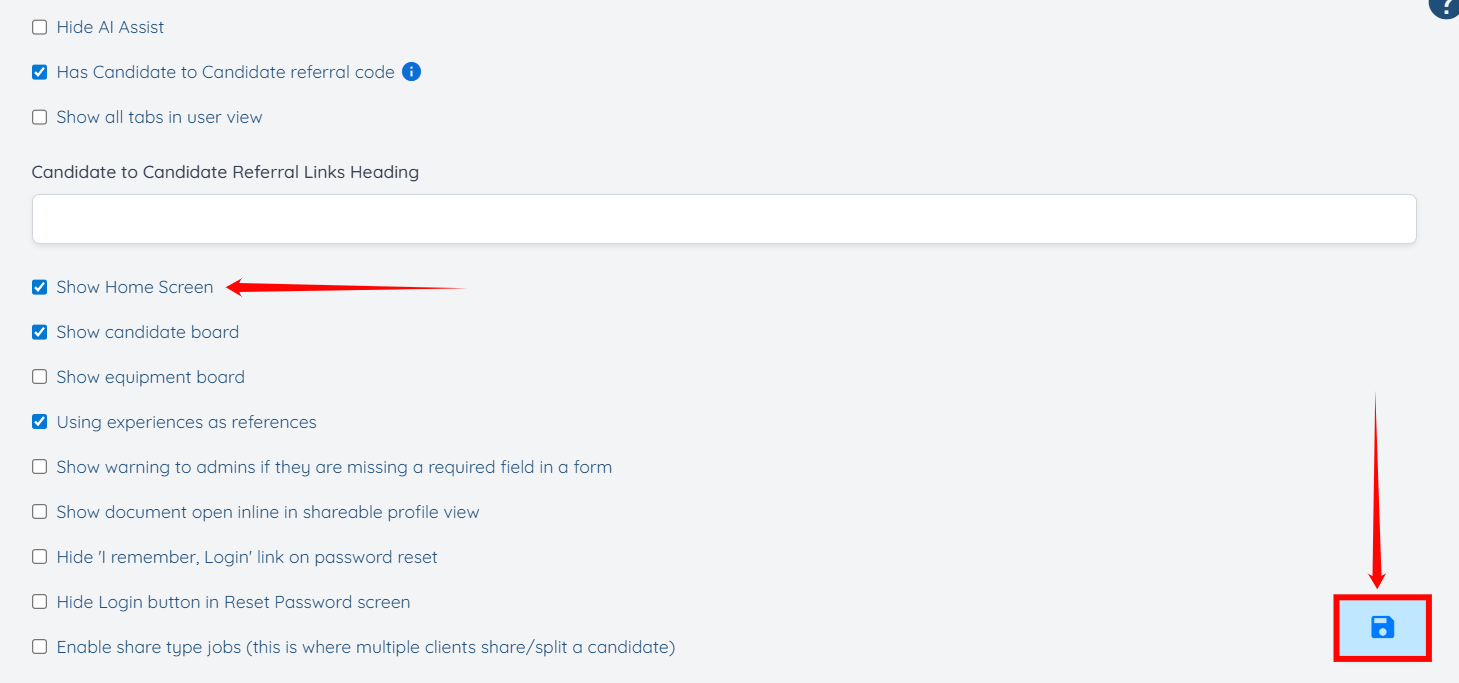Uncheck Using experiences as references
This screenshot has width=1459, height=683.
coord(40,422)
